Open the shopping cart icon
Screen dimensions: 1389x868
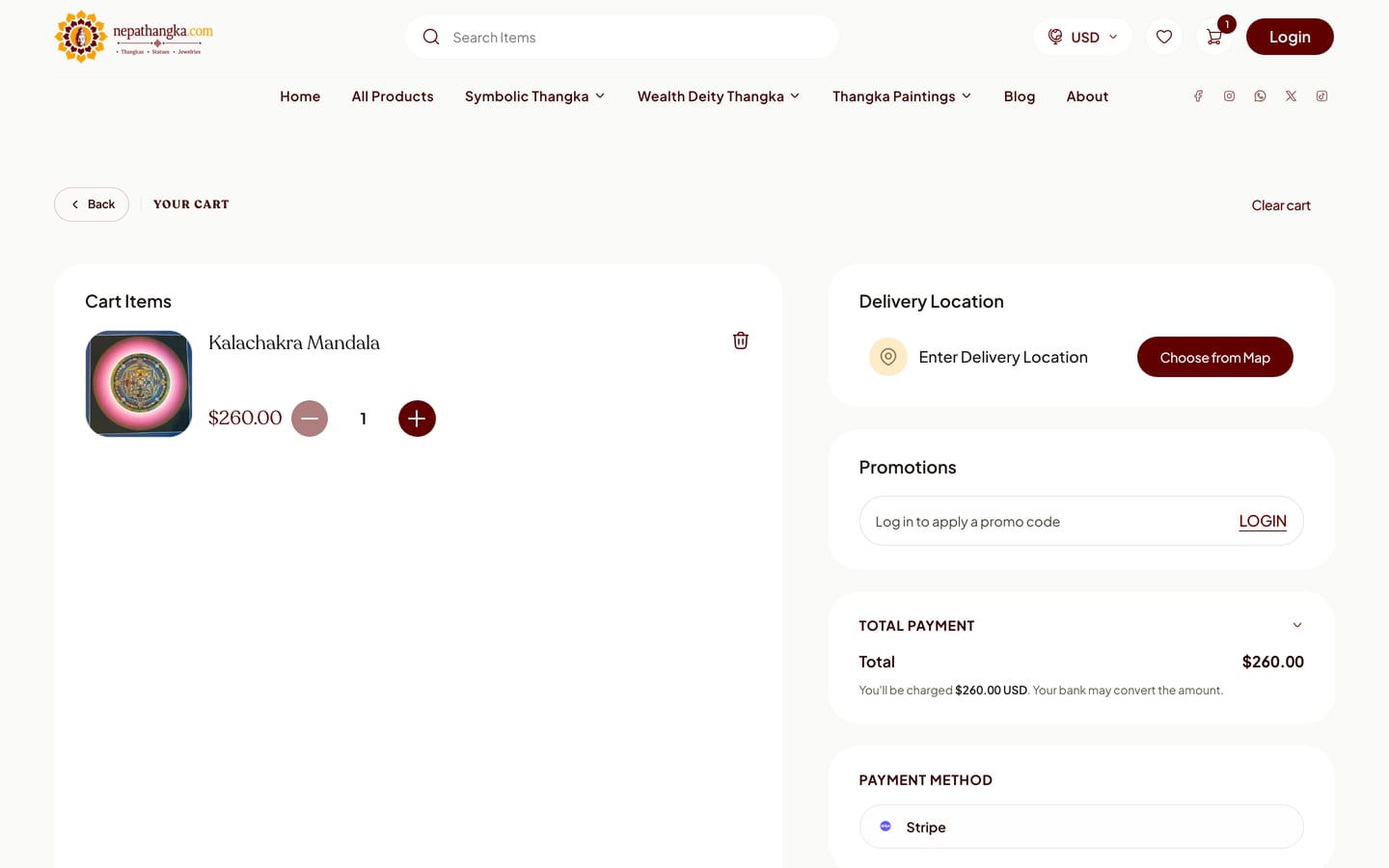pos(1214,37)
